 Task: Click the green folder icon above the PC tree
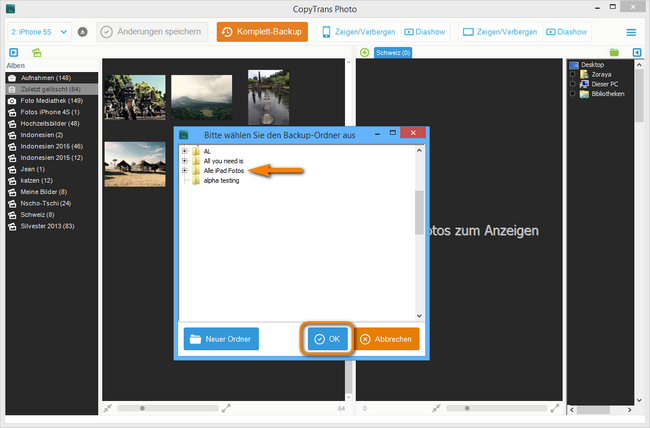[614, 52]
